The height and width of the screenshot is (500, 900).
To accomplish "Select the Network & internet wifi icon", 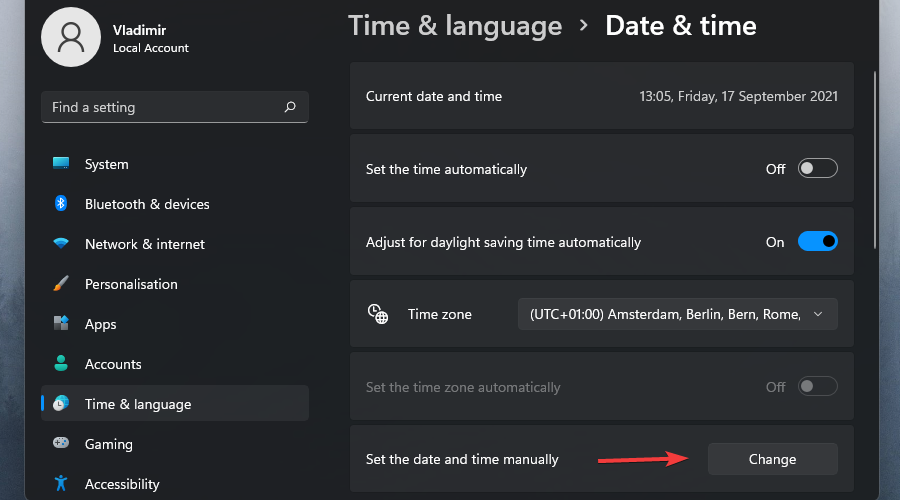I will 61,244.
